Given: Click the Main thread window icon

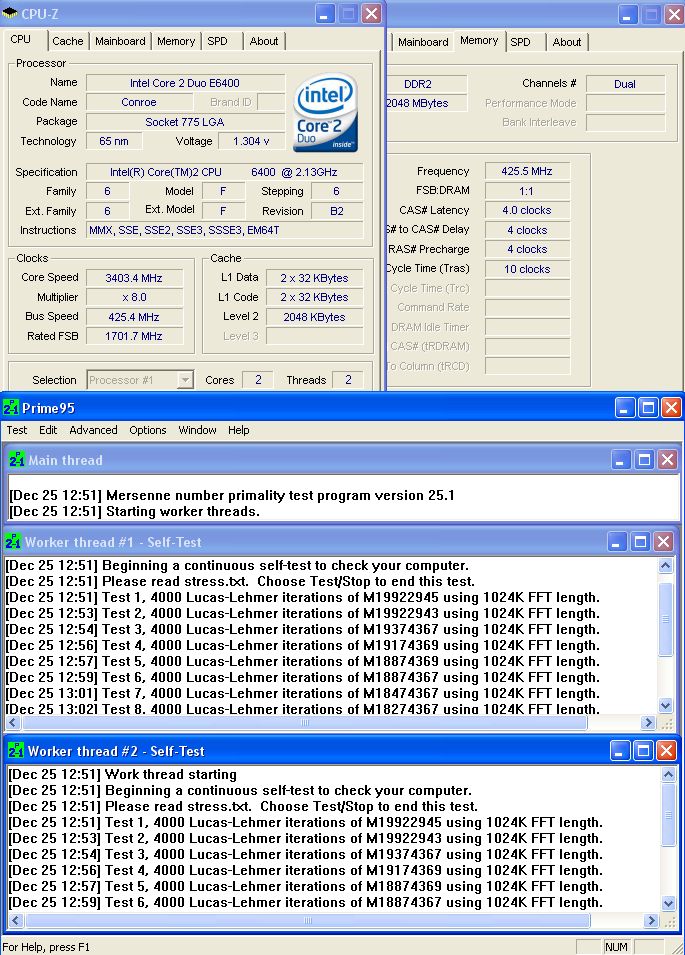Looking at the screenshot, I should tap(15, 460).
